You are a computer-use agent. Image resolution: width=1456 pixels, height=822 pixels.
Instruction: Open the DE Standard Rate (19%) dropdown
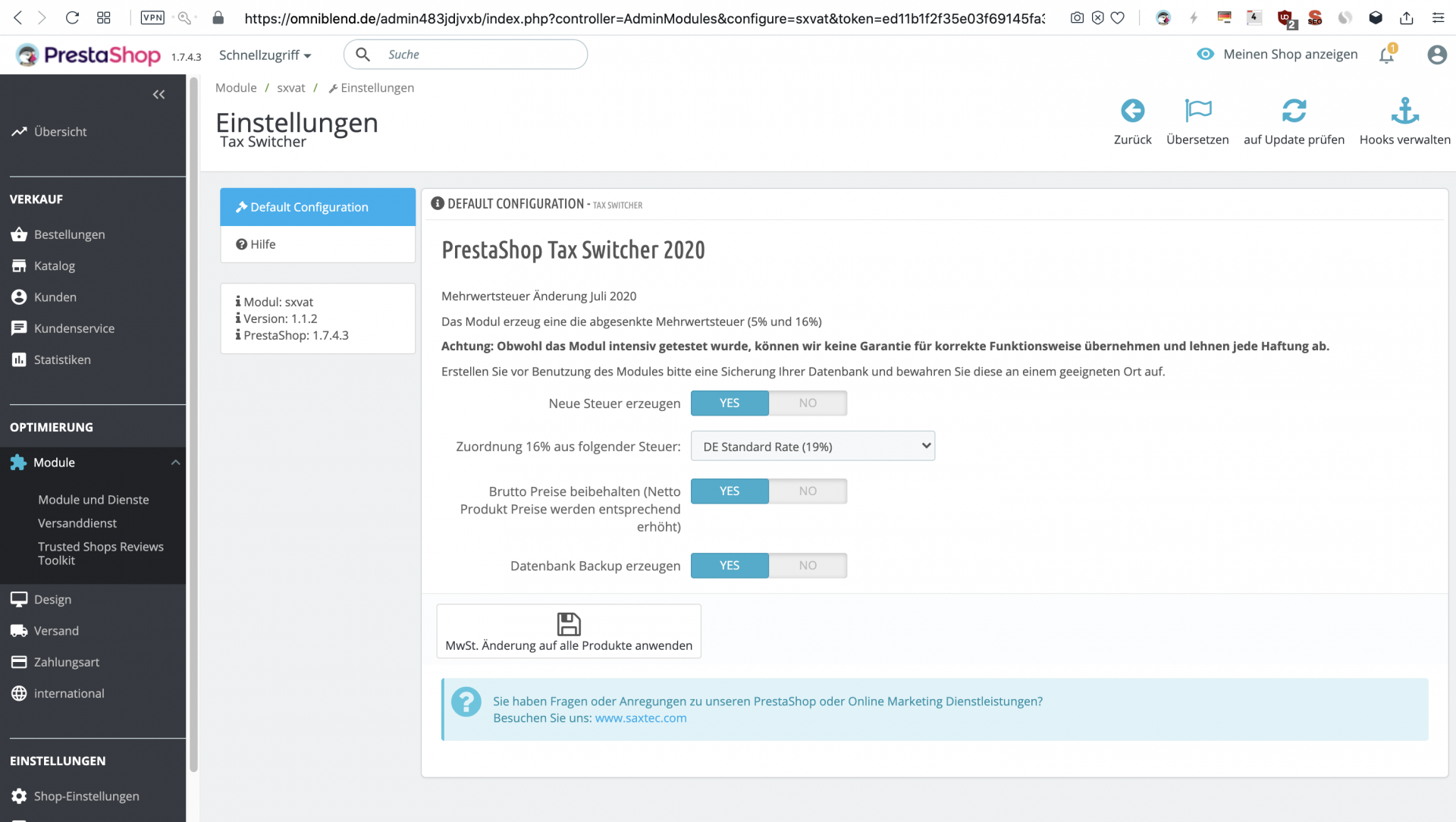coord(812,447)
